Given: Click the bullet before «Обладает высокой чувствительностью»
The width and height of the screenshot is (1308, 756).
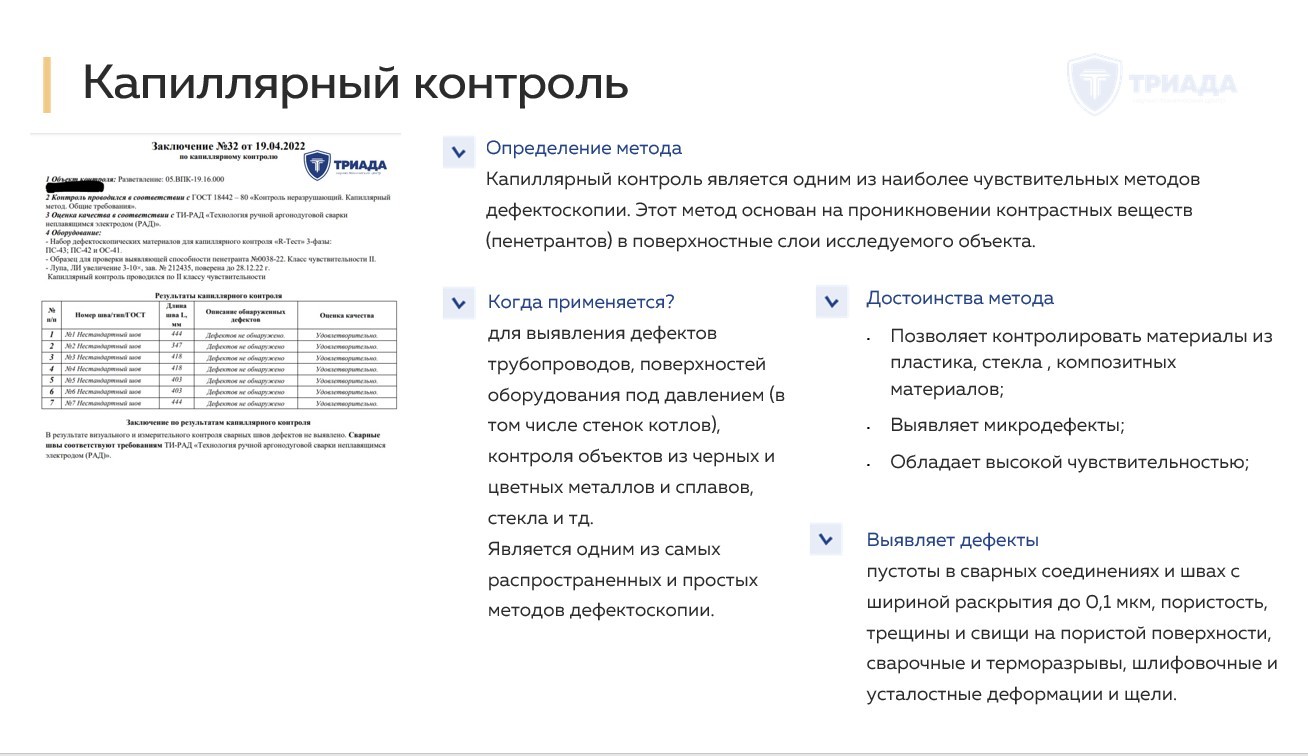Looking at the screenshot, I should pos(867,465).
